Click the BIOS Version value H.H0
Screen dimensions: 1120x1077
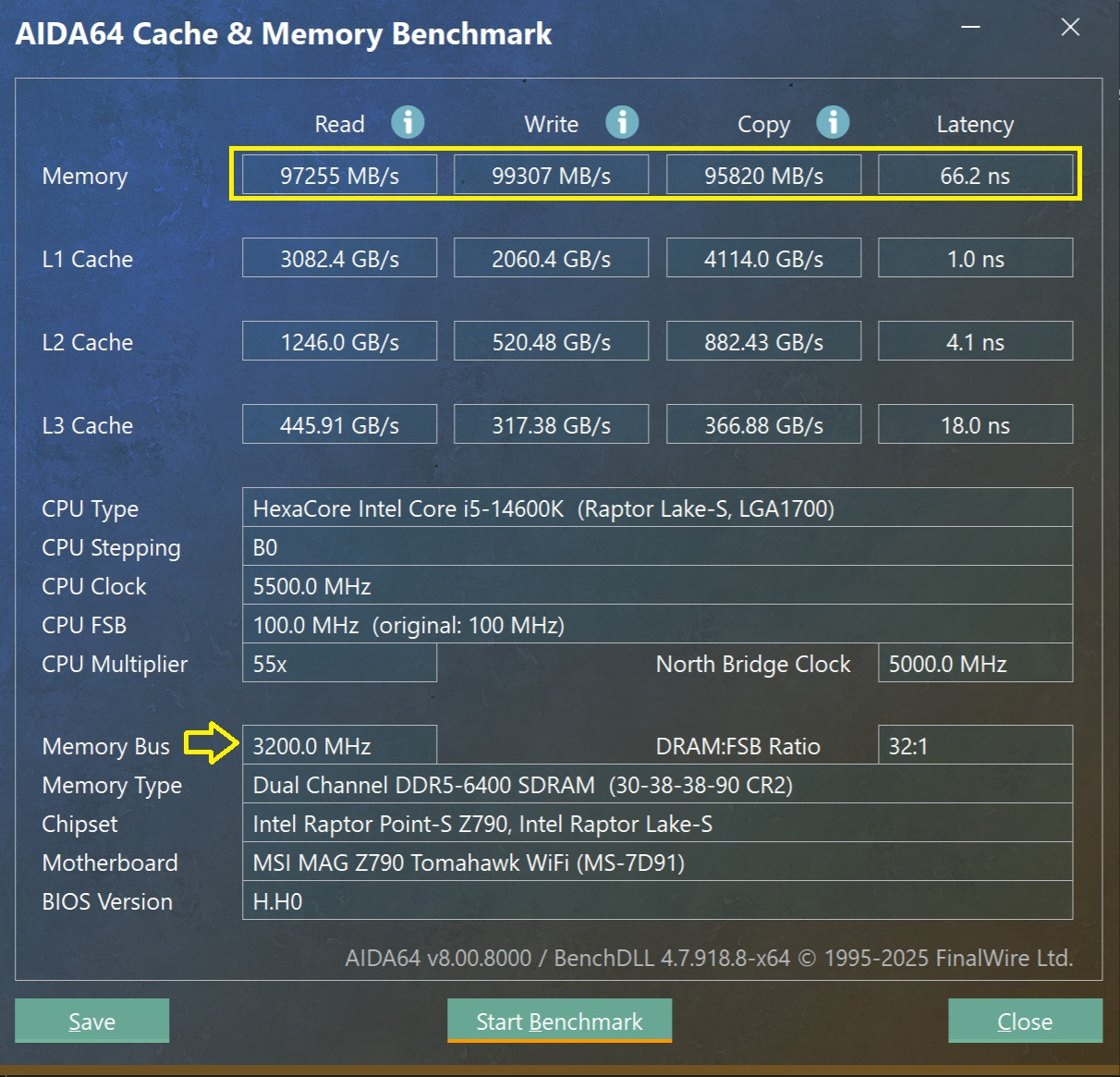pos(657,900)
